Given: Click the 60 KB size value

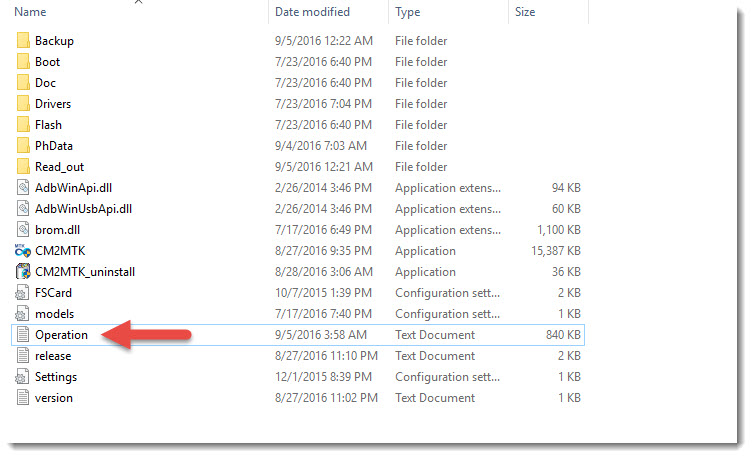Looking at the screenshot, I should click(566, 209).
